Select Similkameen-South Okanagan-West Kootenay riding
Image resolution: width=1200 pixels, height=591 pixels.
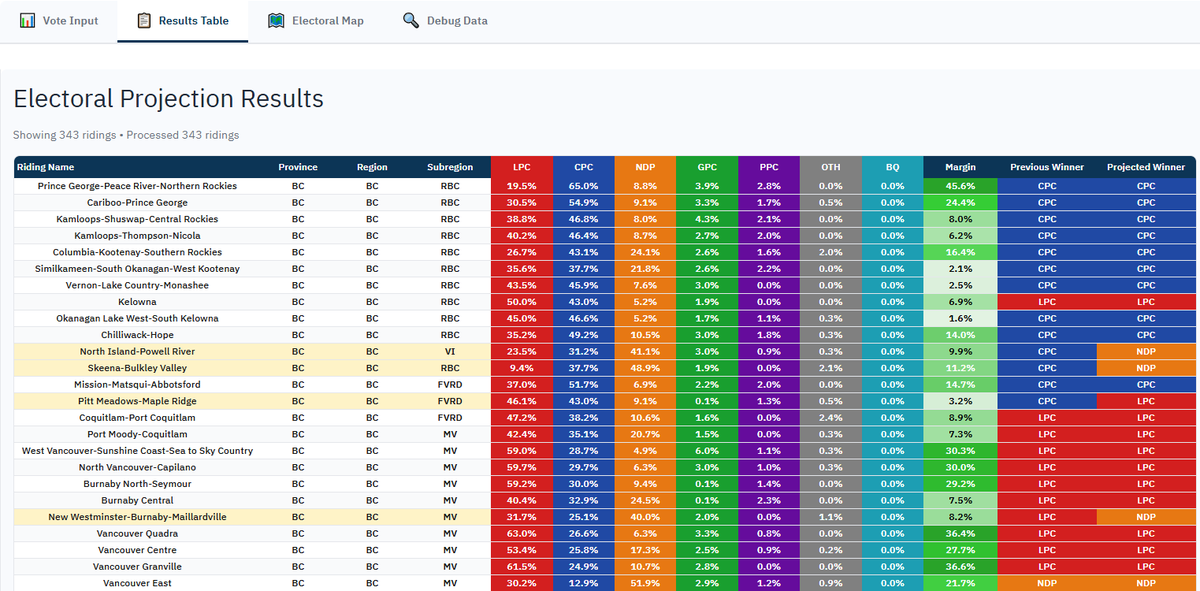pyautogui.click(x=137, y=268)
